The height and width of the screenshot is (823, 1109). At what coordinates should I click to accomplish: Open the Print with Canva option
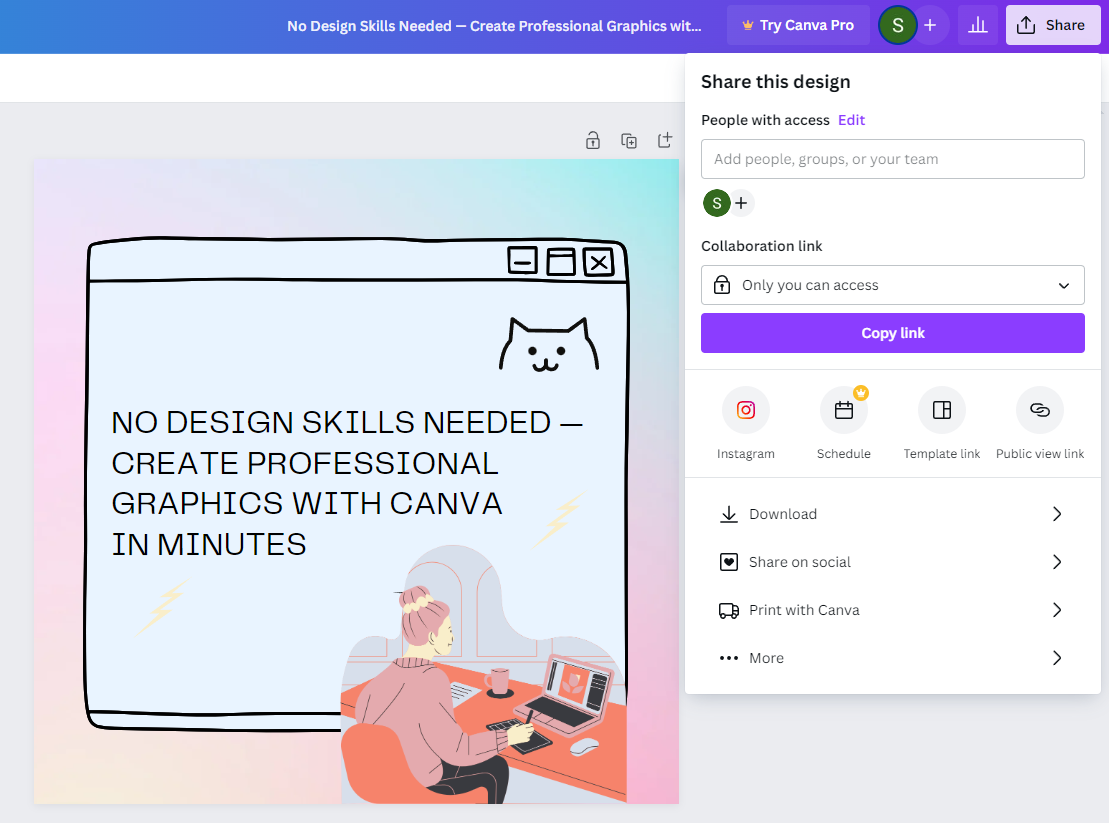[x=892, y=610]
